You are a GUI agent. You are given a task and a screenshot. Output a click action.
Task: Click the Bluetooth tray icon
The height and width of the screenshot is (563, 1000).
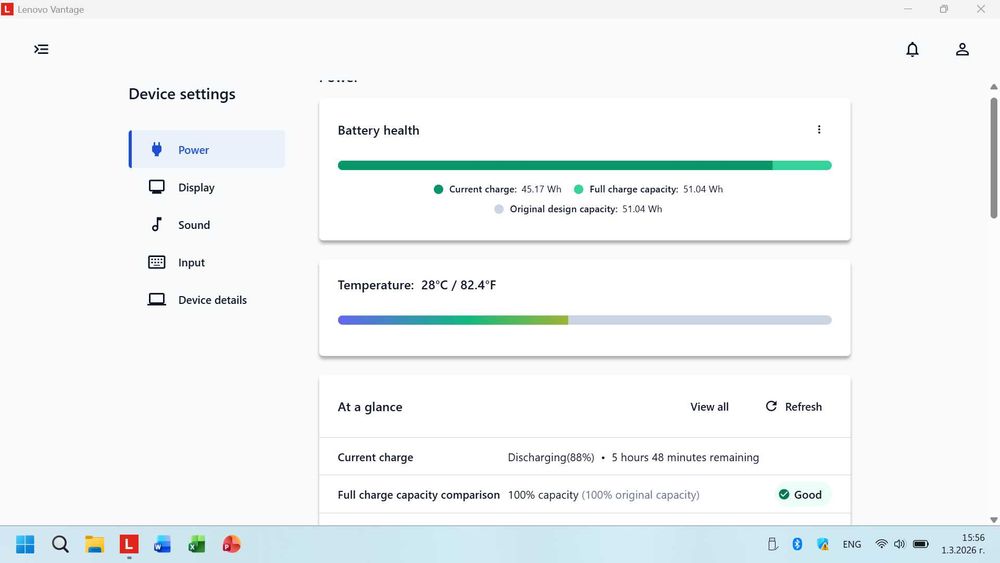pos(797,544)
